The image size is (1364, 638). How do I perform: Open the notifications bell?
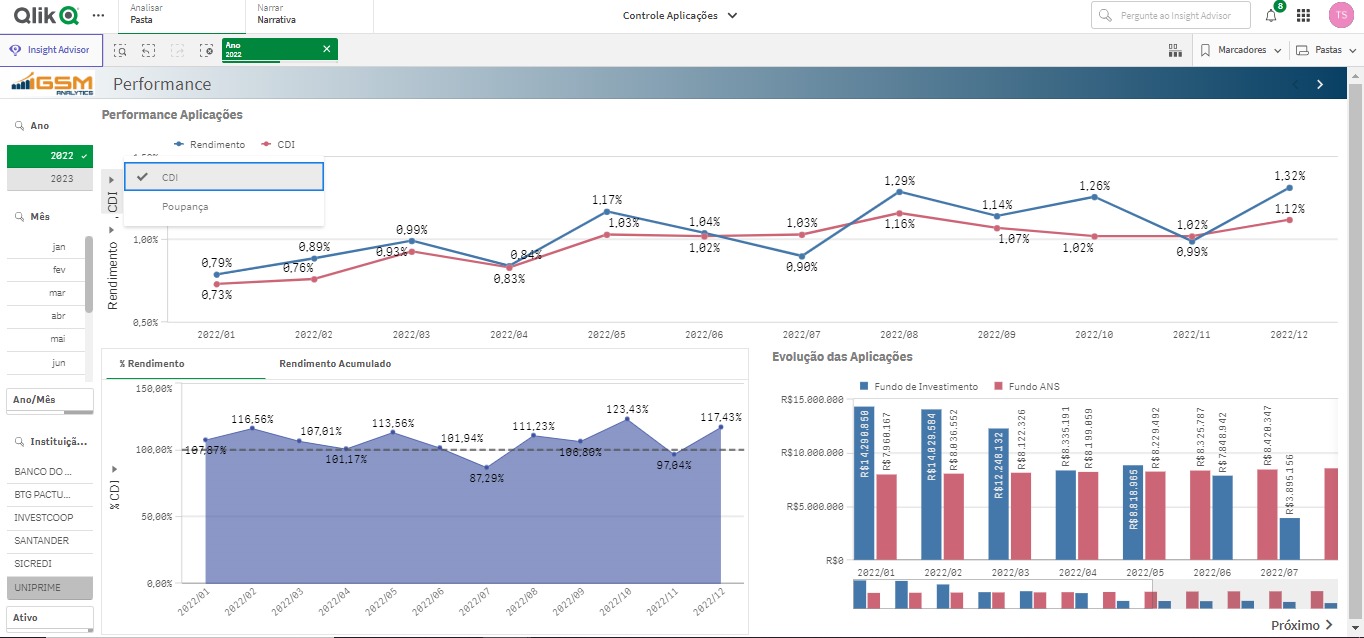click(x=1271, y=16)
